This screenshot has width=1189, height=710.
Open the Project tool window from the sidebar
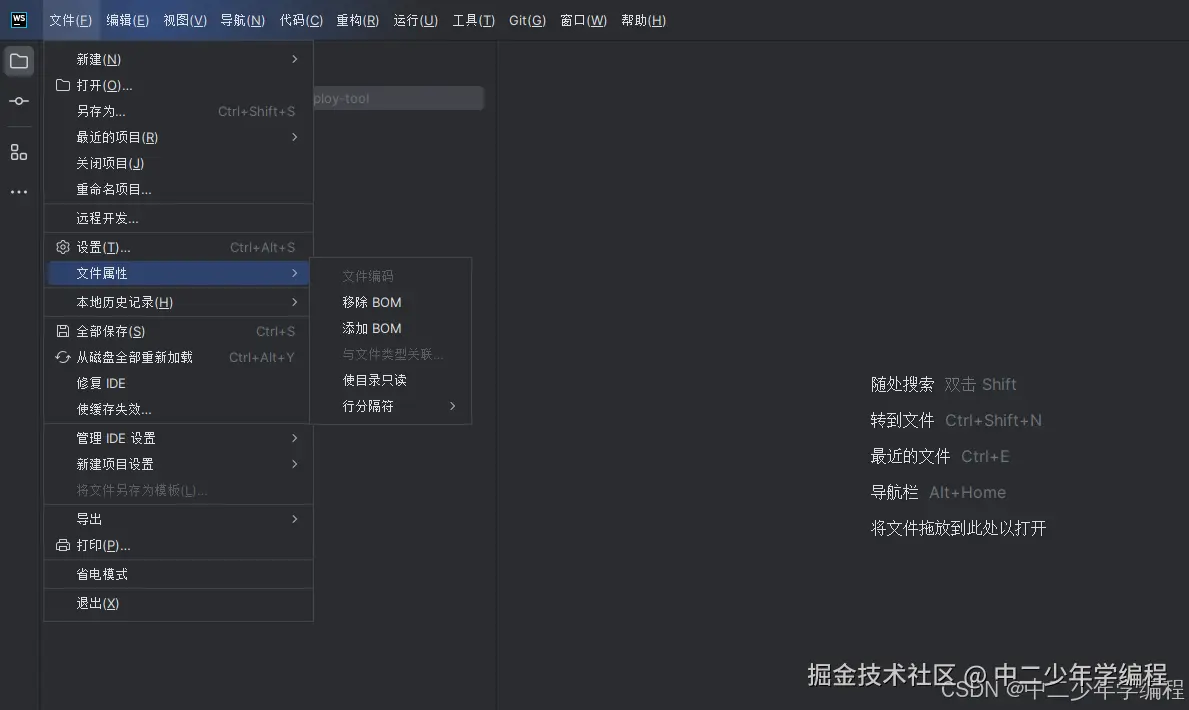19,60
